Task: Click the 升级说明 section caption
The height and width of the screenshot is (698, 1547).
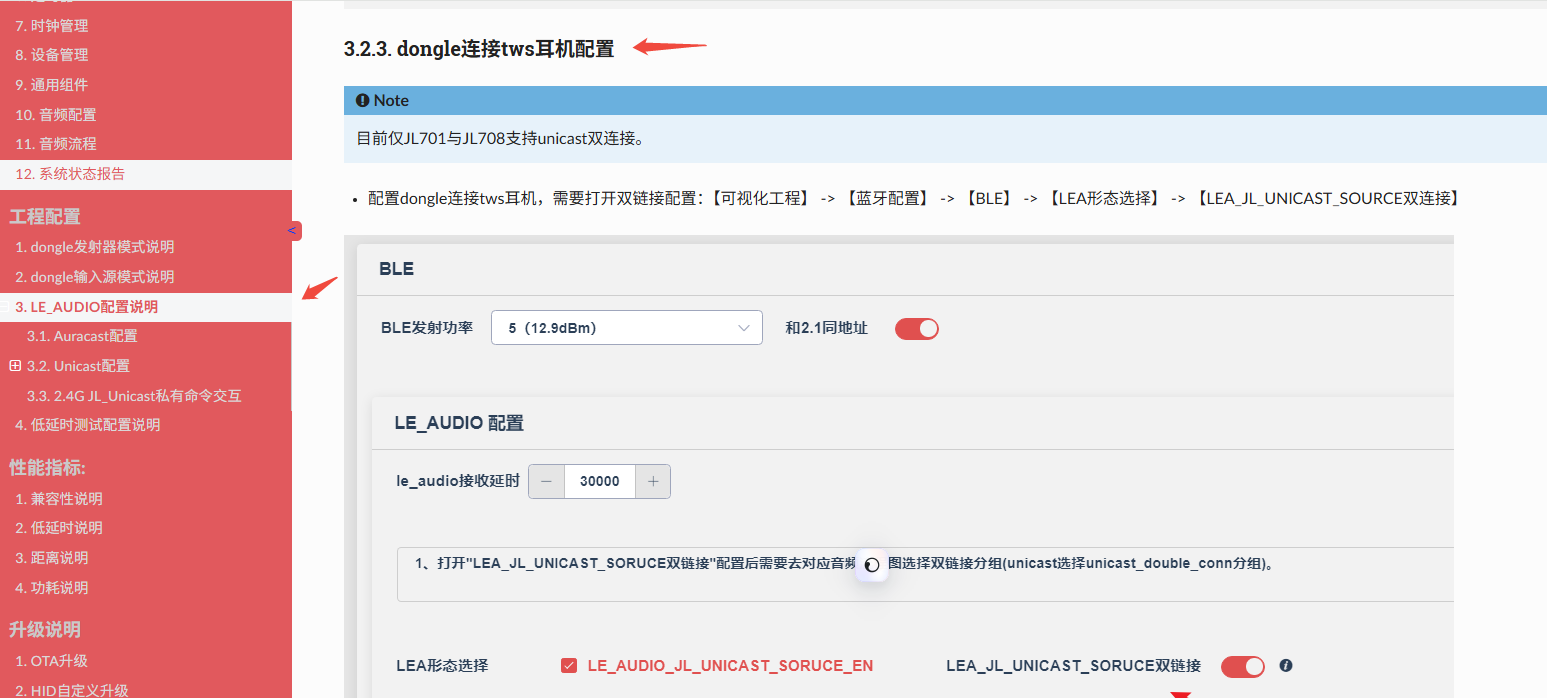Action: click(45, 630)
